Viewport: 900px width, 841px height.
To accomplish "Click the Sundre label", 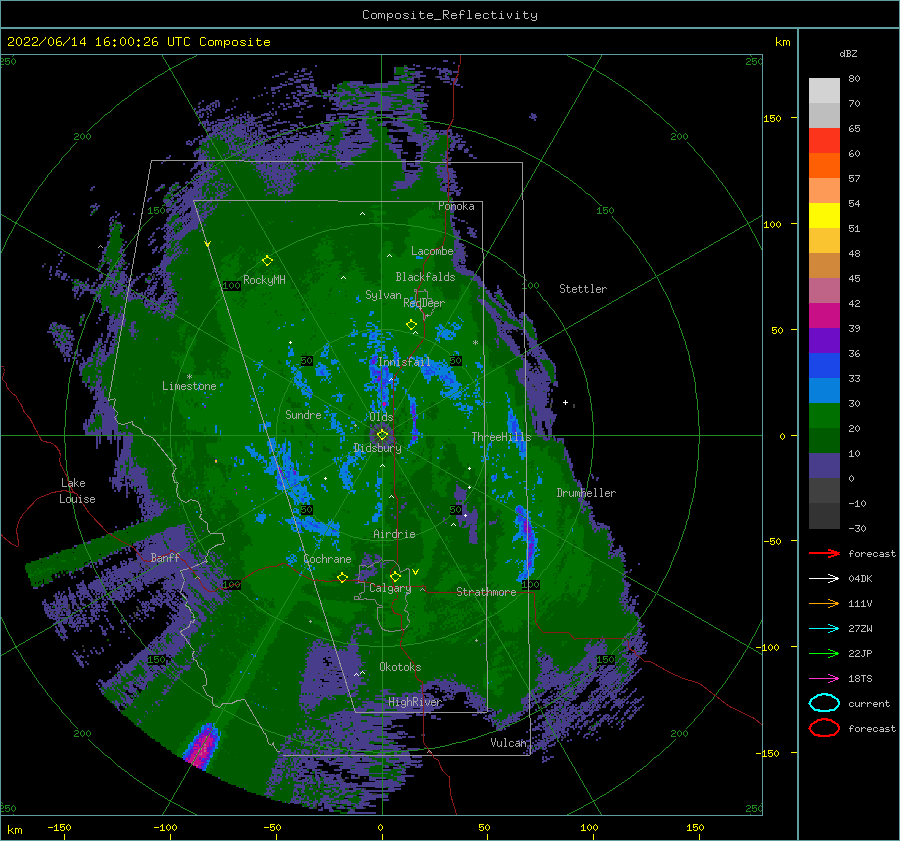I will [x=303, y=414].
